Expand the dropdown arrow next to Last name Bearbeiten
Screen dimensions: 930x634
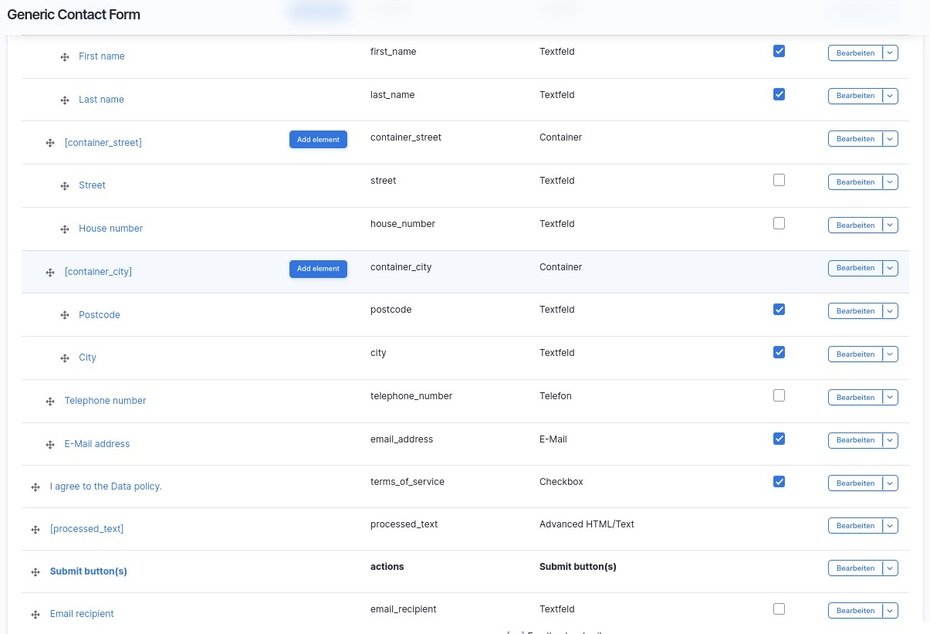point(890,96)
